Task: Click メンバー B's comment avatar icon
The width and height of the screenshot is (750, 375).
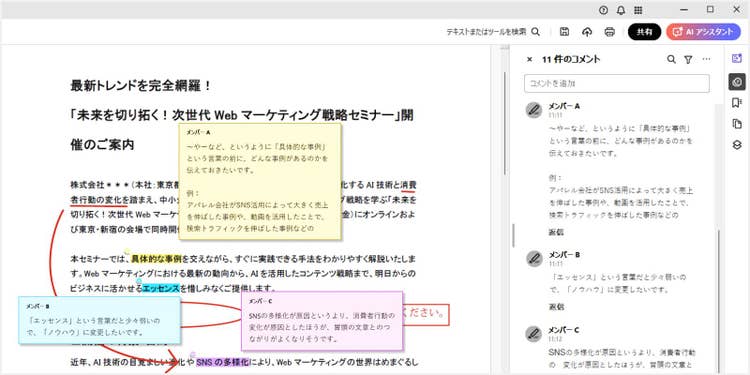Action: 534,259
